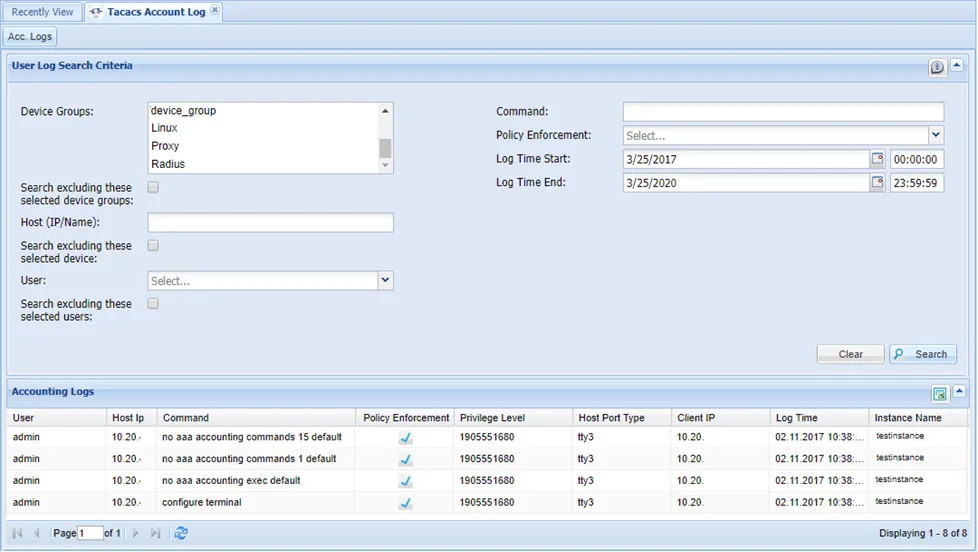
Task: Click policy check mark in 'accounting exec default' row
Action: [x=405, y=481]
